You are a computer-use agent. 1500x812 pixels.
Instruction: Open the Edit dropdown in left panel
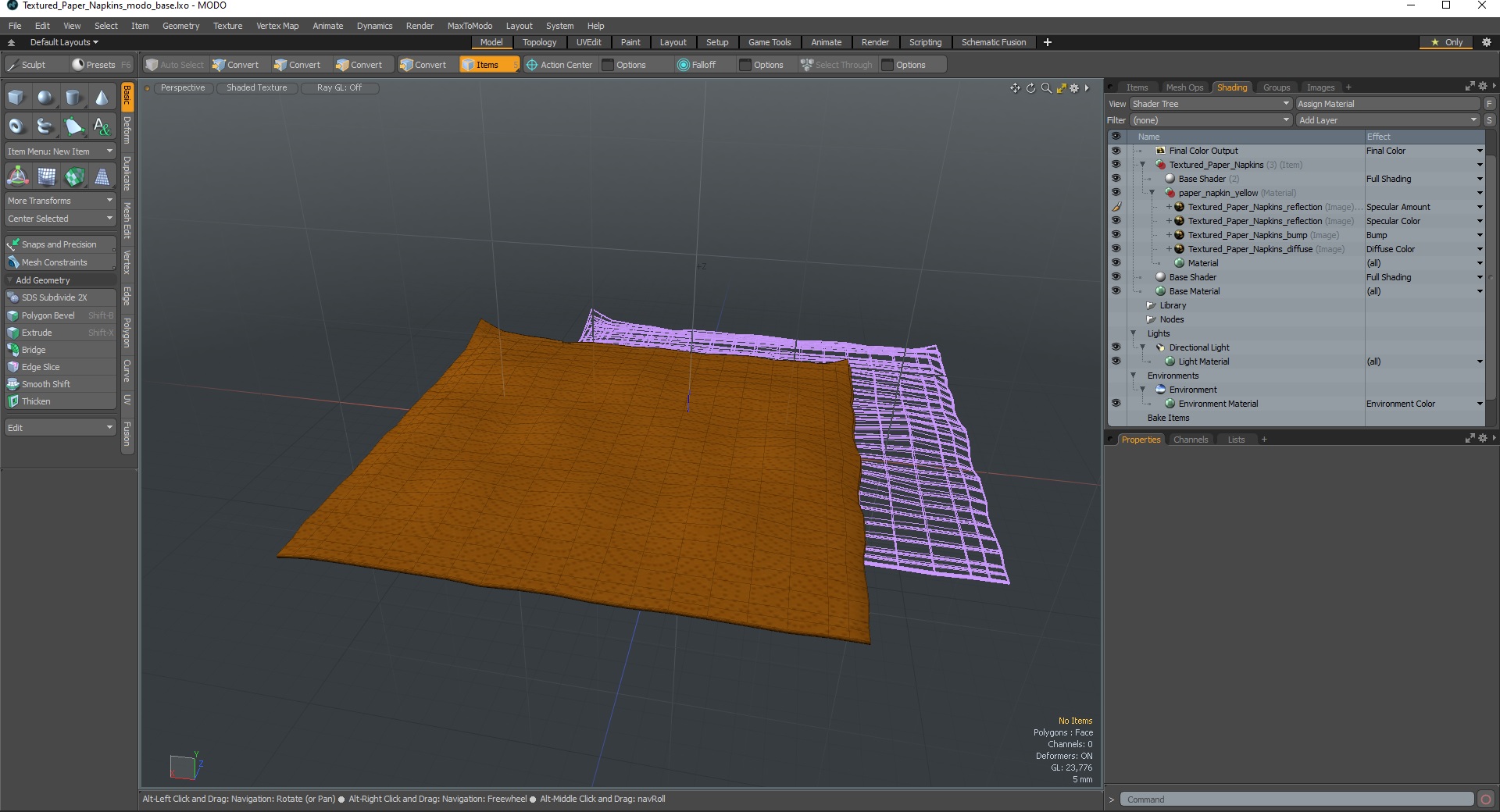61,428
